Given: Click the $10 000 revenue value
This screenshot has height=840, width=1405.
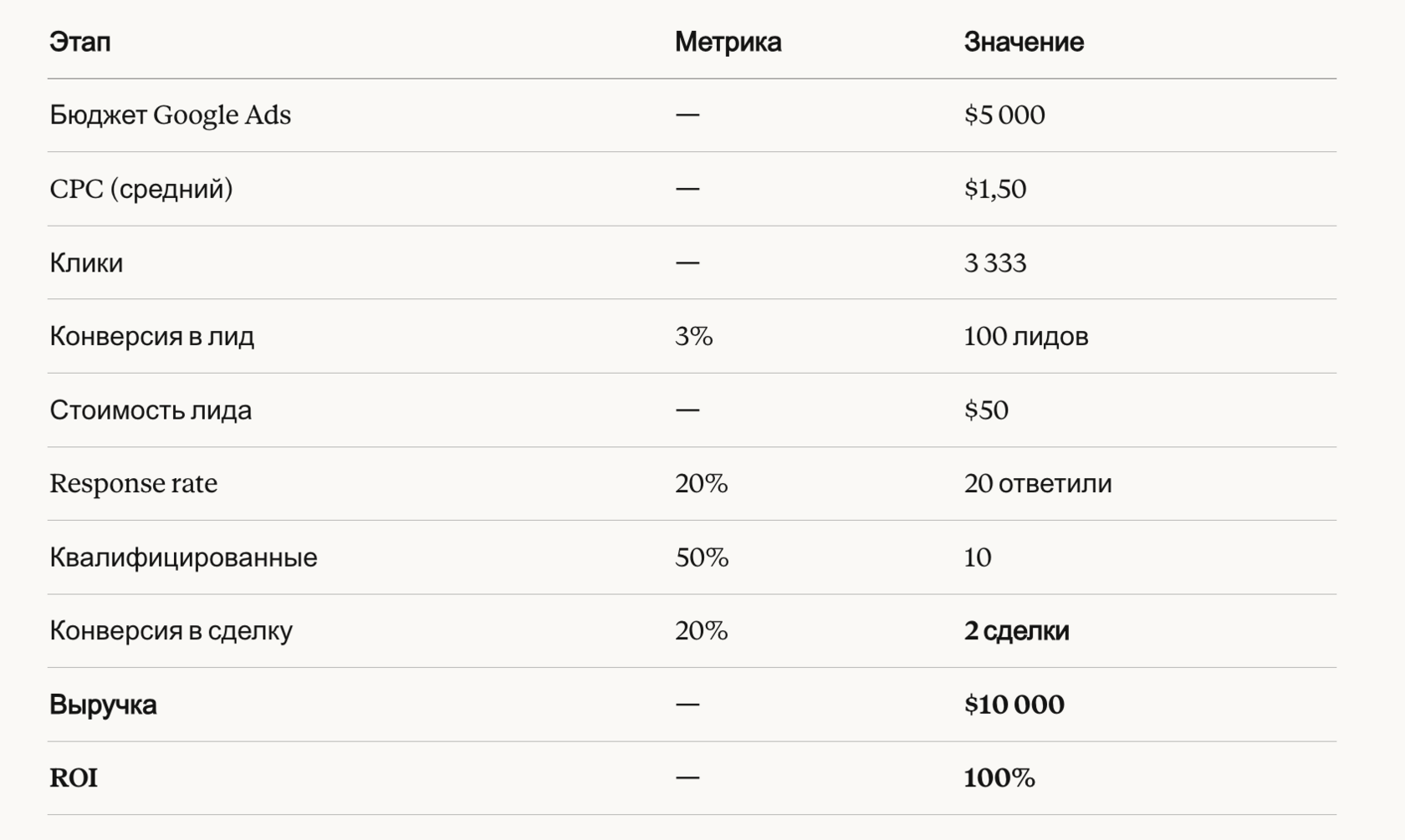Looking at the screenshot, I should (x=1014, y=704).
